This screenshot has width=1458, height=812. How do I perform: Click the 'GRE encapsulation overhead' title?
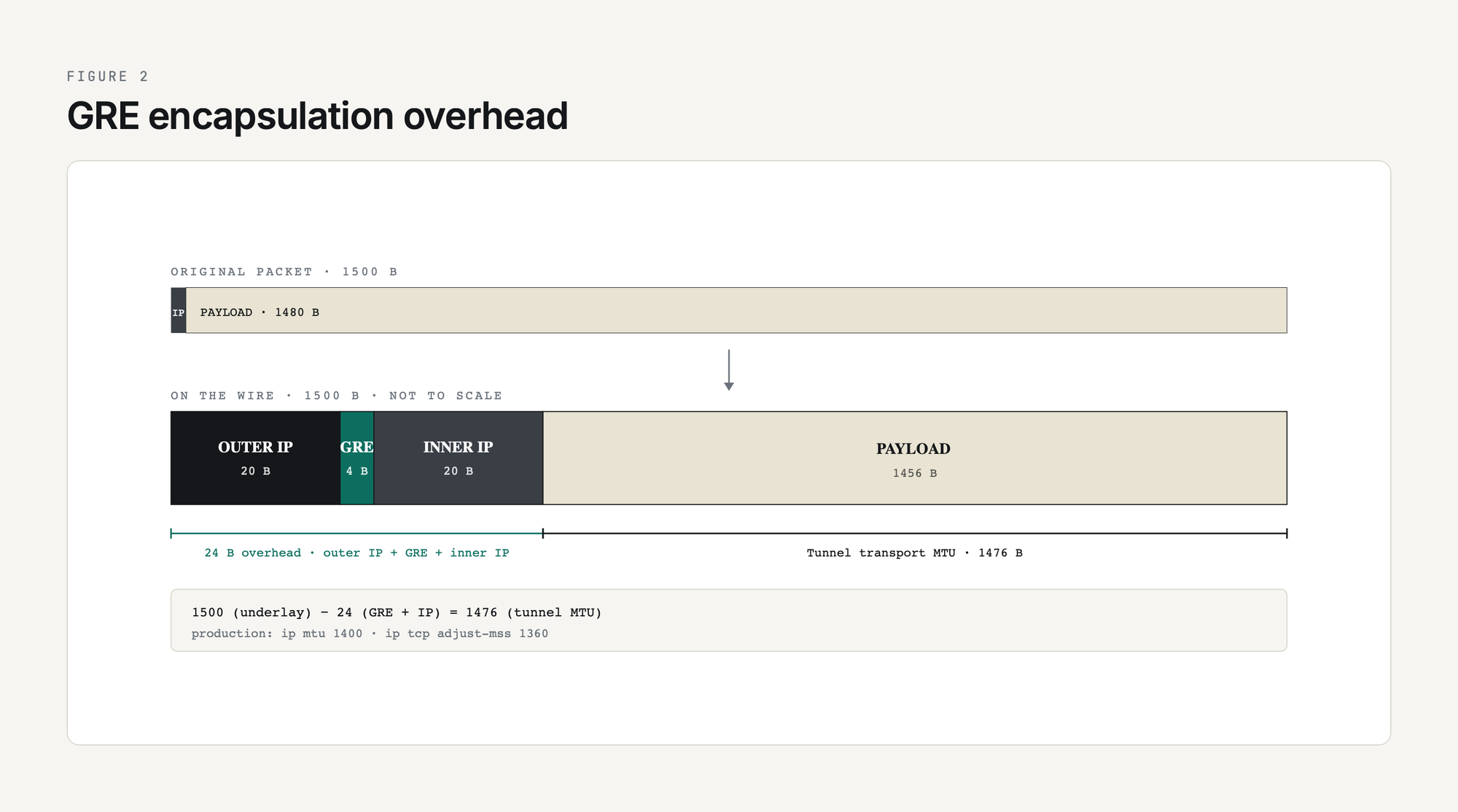(317, 116)
